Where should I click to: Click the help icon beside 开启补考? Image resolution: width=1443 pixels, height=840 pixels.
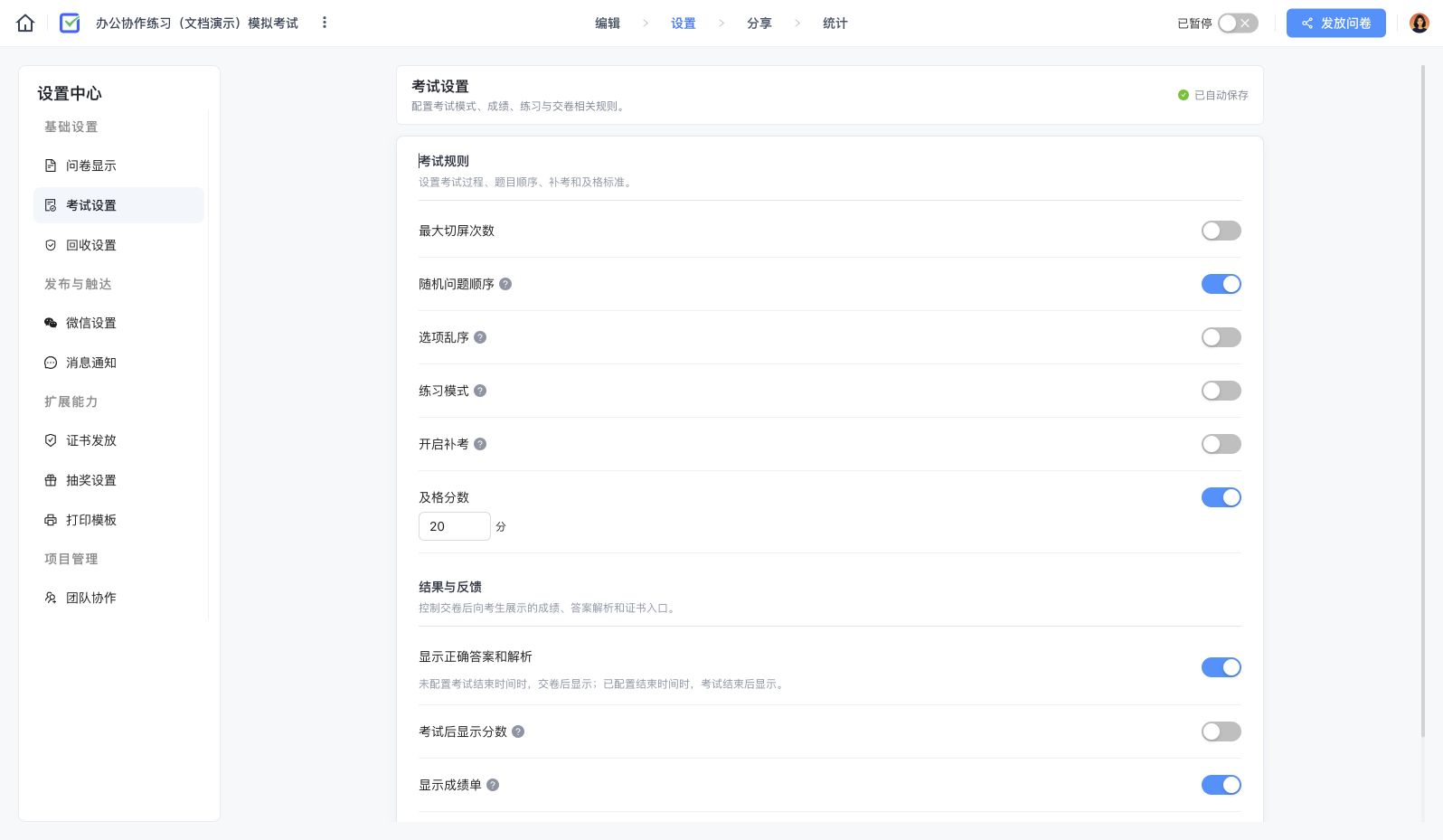click(480, 444)
